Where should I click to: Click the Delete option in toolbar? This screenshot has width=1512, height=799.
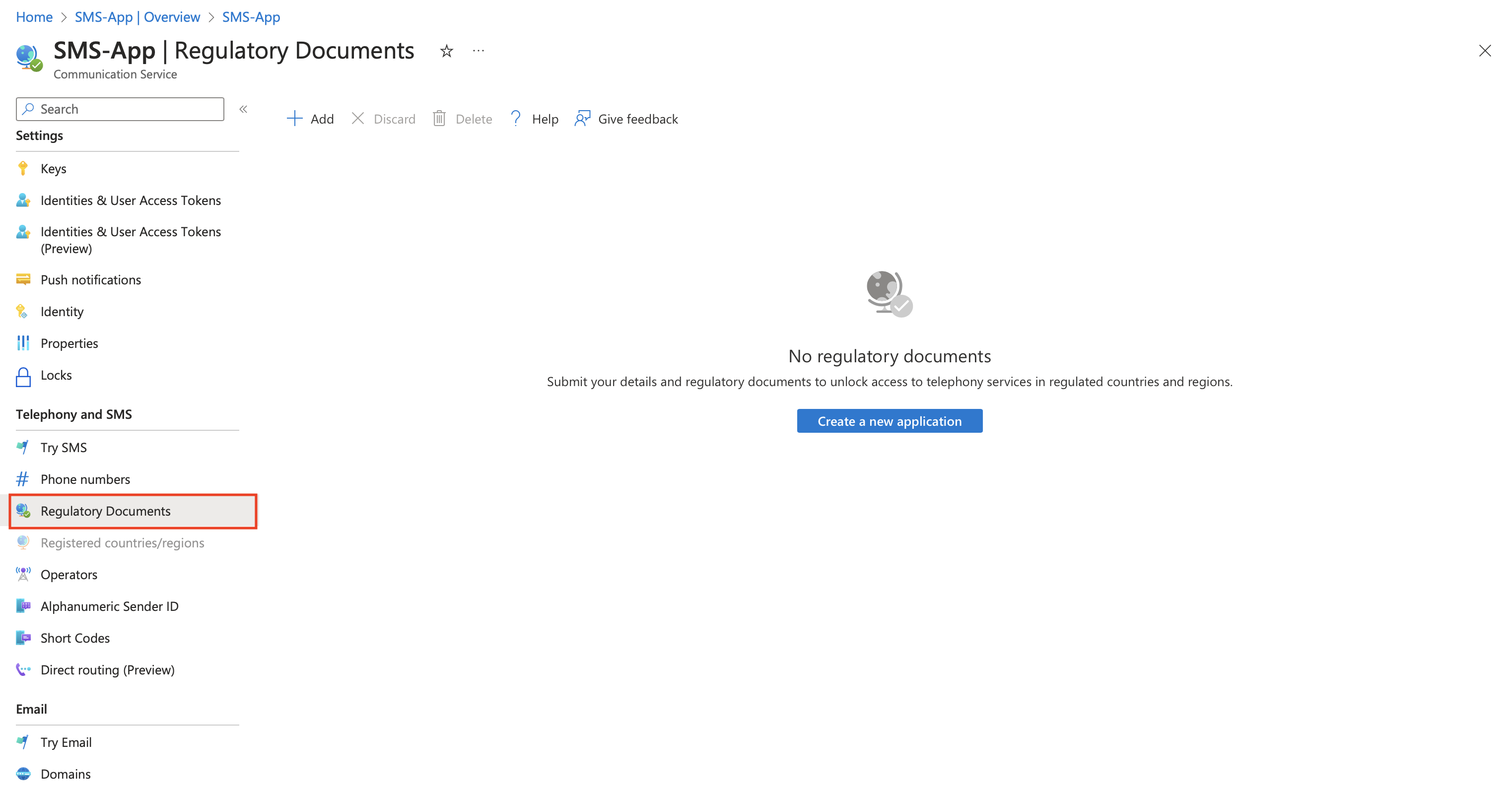point(462,119)
